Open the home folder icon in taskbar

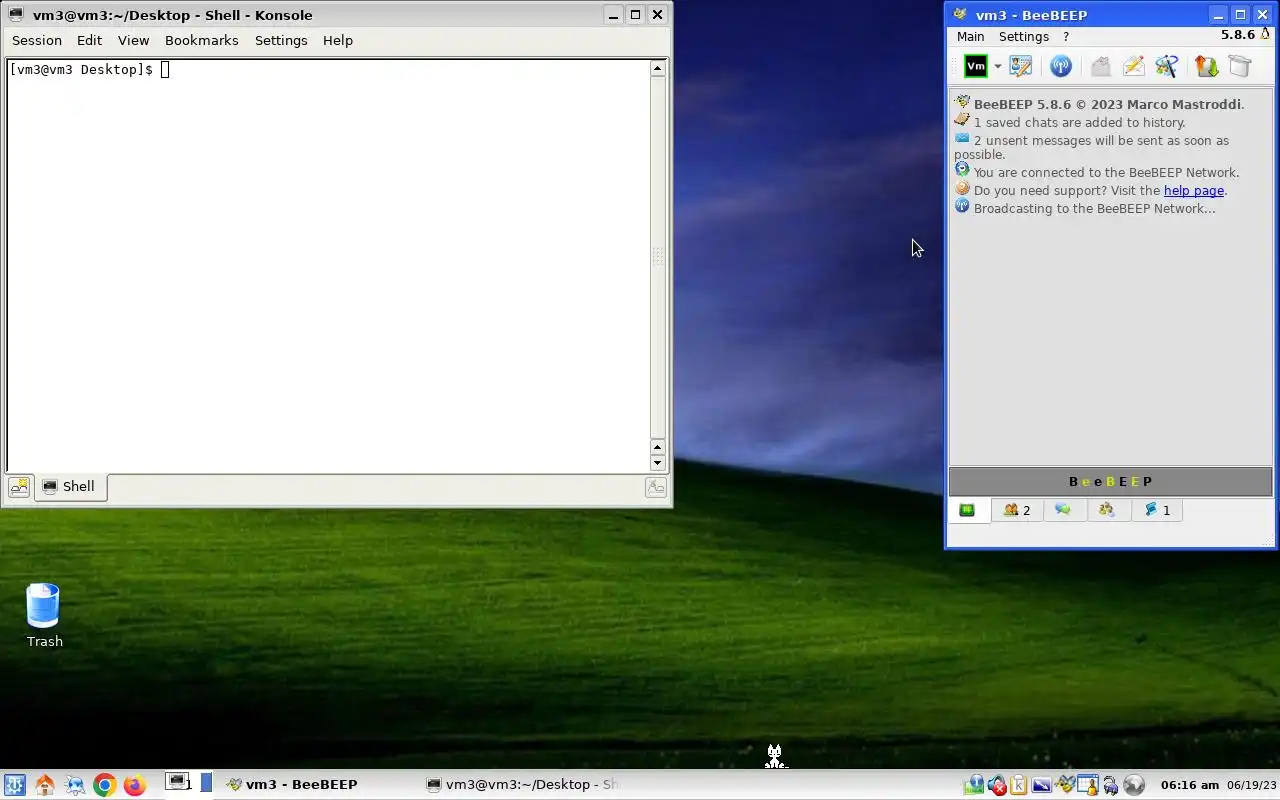point(44,785)
